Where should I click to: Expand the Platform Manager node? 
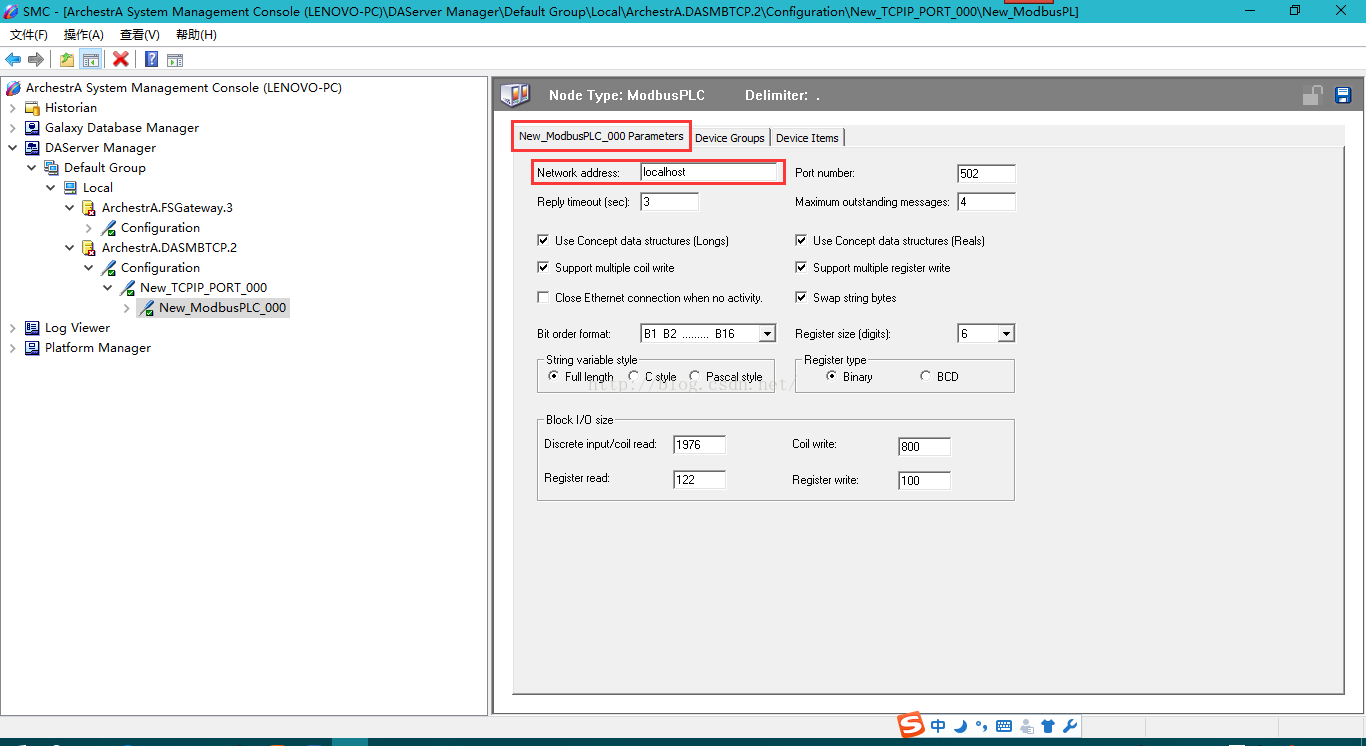coord(13,348)
